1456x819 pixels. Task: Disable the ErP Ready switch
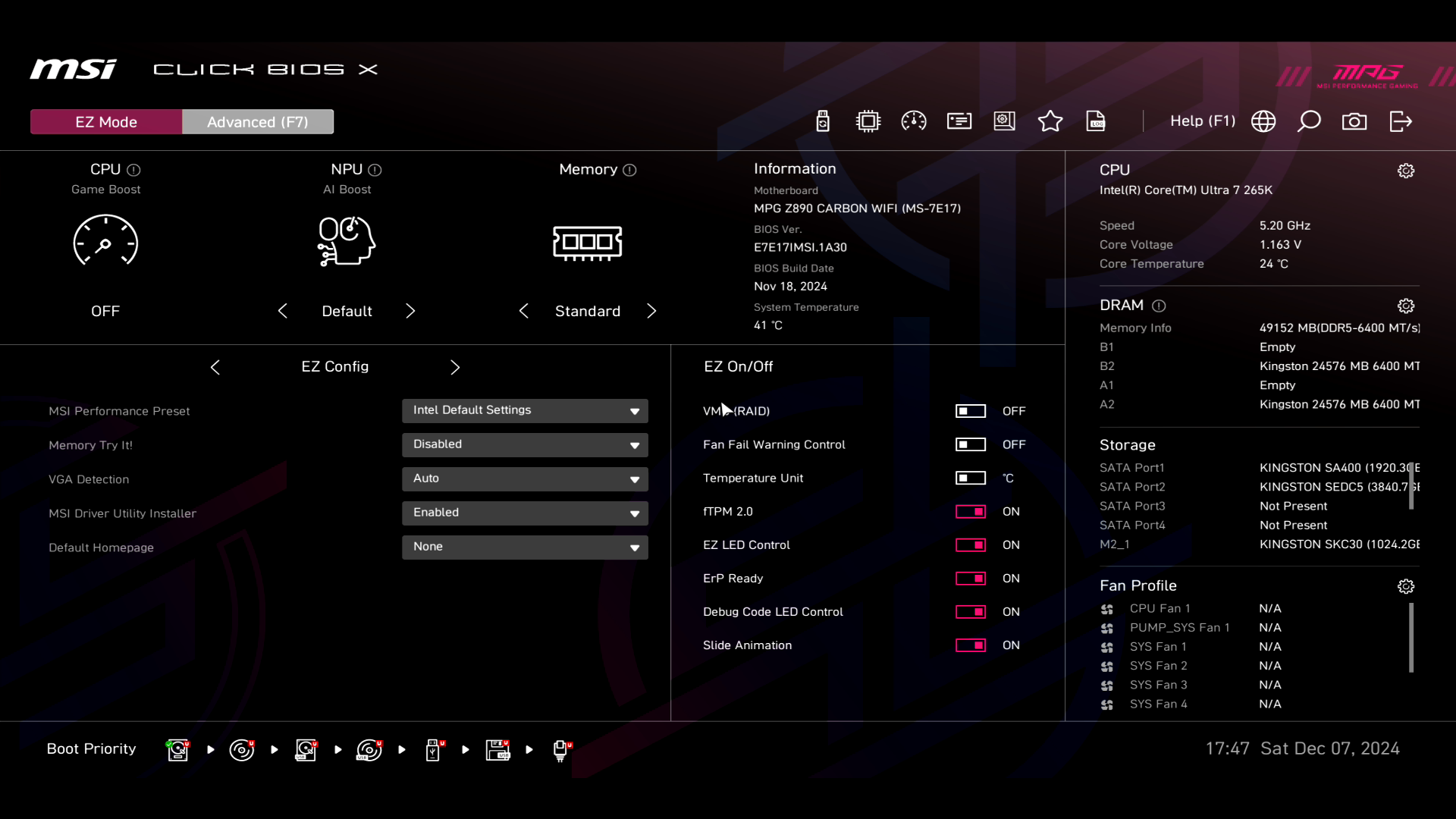(x=971, y=579)
